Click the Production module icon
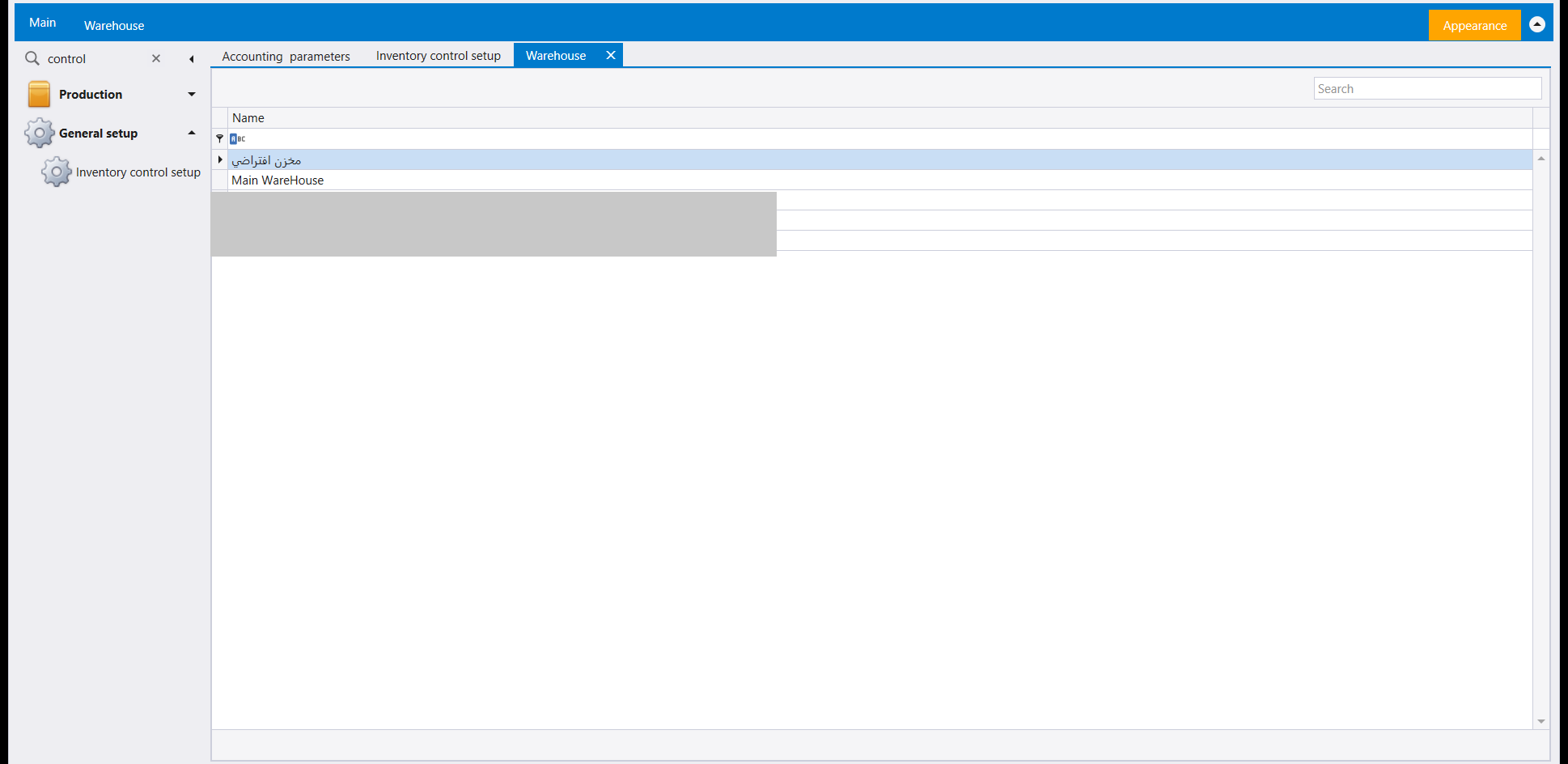The image size is (1568, 764). (39, 94)
